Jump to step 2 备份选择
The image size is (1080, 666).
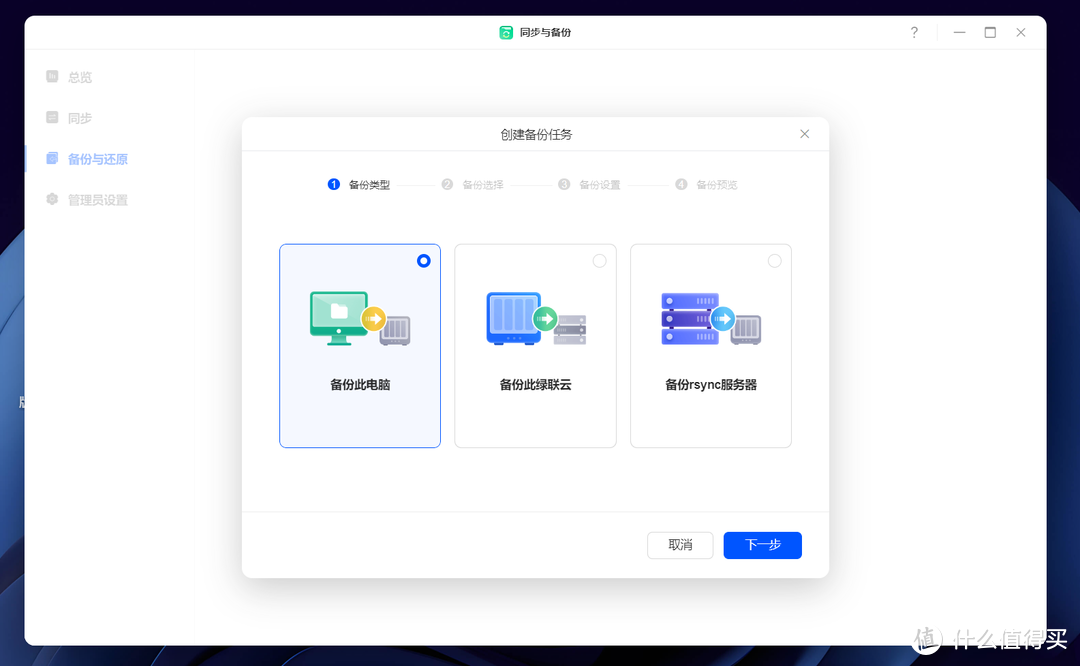pos(474,184)
